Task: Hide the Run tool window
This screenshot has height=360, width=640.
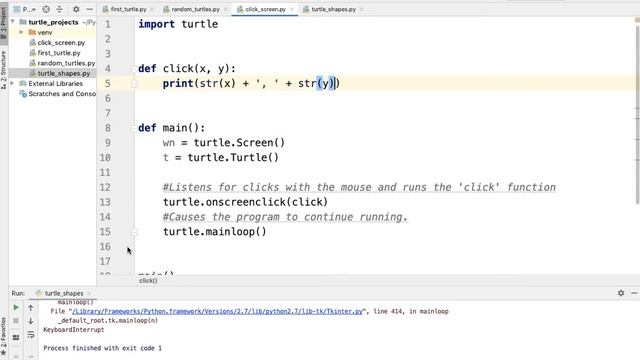Action: [x=634, y=293]
